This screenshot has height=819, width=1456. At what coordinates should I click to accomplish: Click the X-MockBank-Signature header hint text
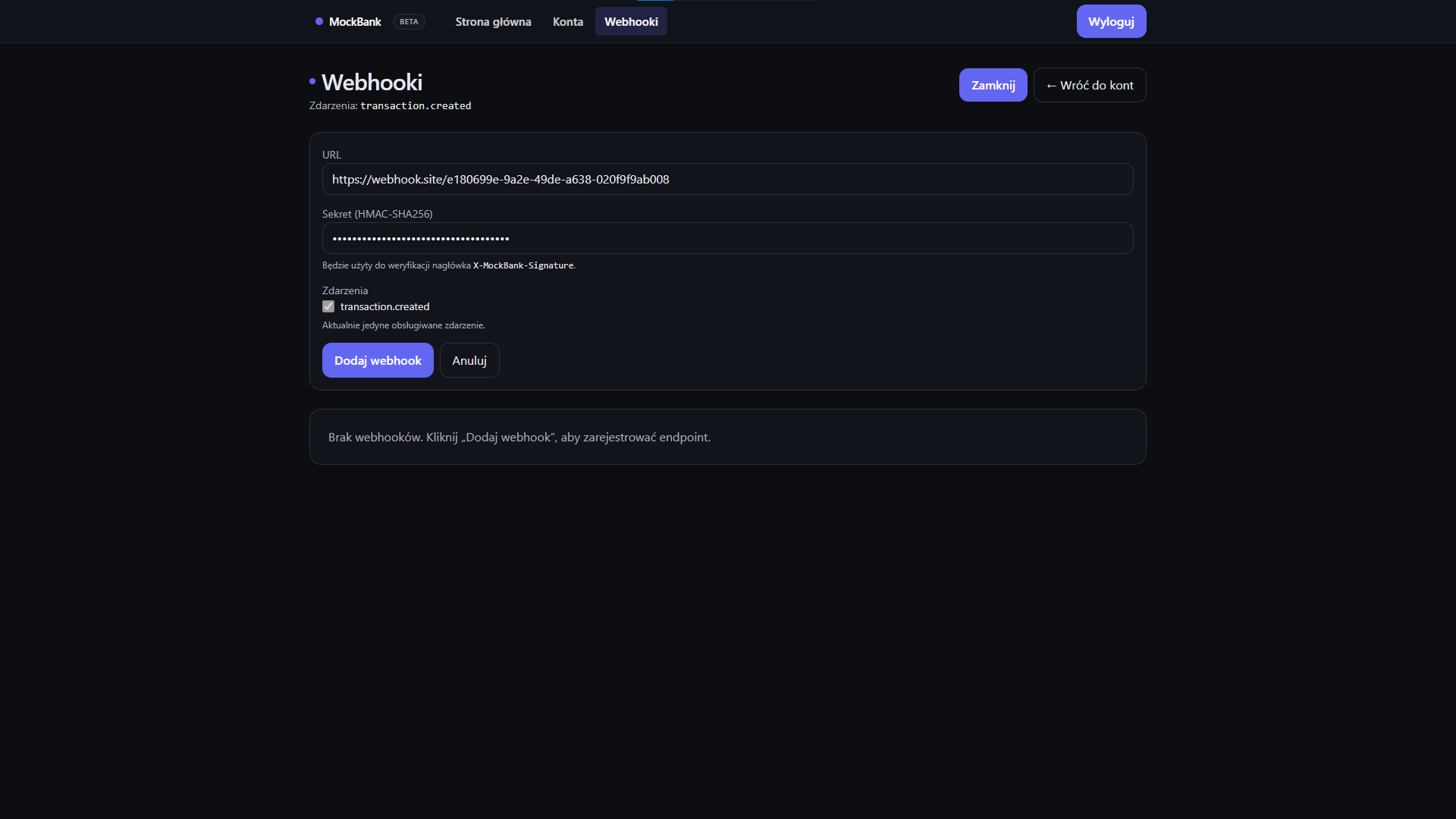[x=523, y=265]
